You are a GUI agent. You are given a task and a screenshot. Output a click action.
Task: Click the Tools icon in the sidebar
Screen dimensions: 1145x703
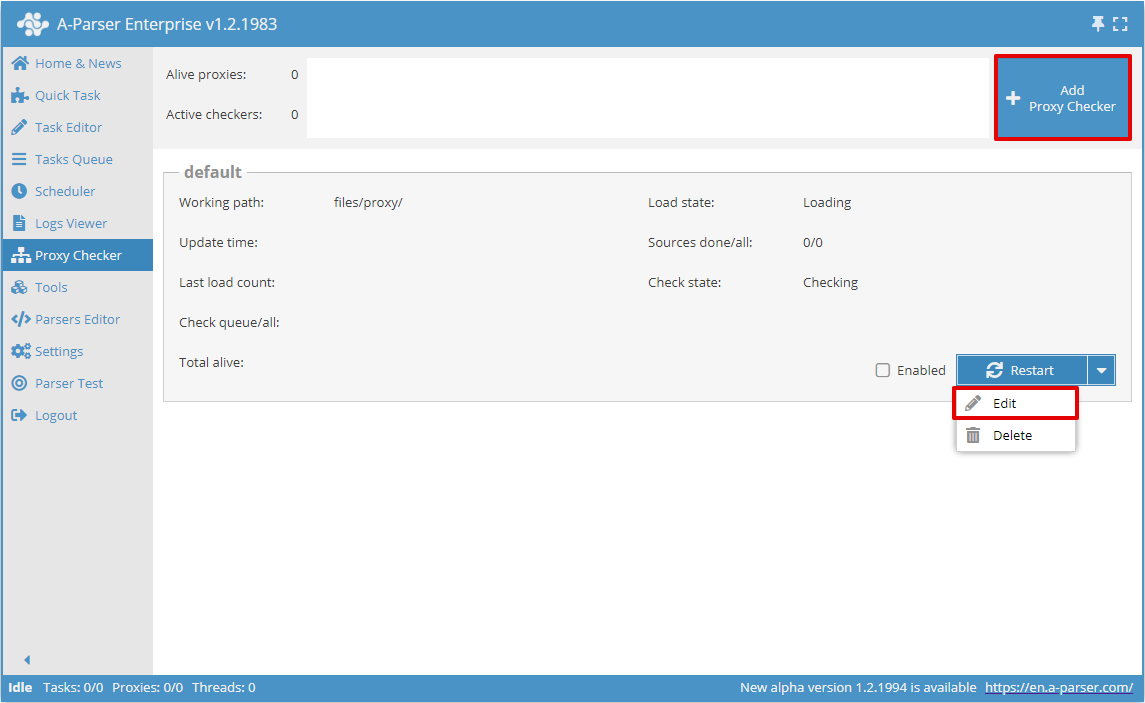point(19,287)
